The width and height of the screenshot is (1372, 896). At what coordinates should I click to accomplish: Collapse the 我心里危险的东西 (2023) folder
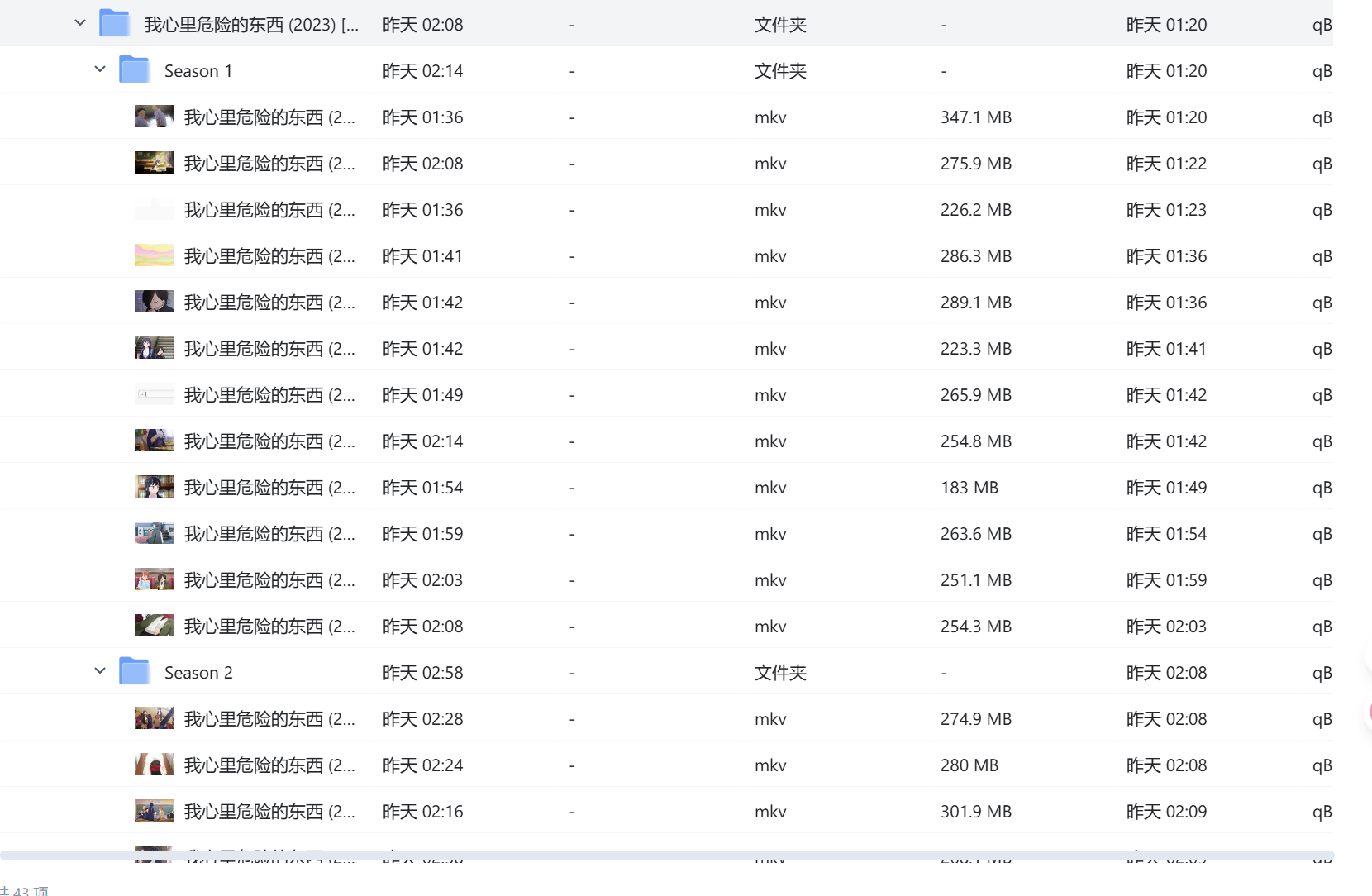80,23
